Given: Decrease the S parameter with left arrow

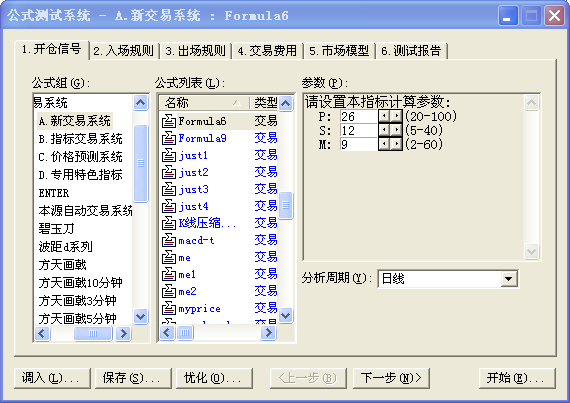Looking at the screenshot, I should coord(385,130).
